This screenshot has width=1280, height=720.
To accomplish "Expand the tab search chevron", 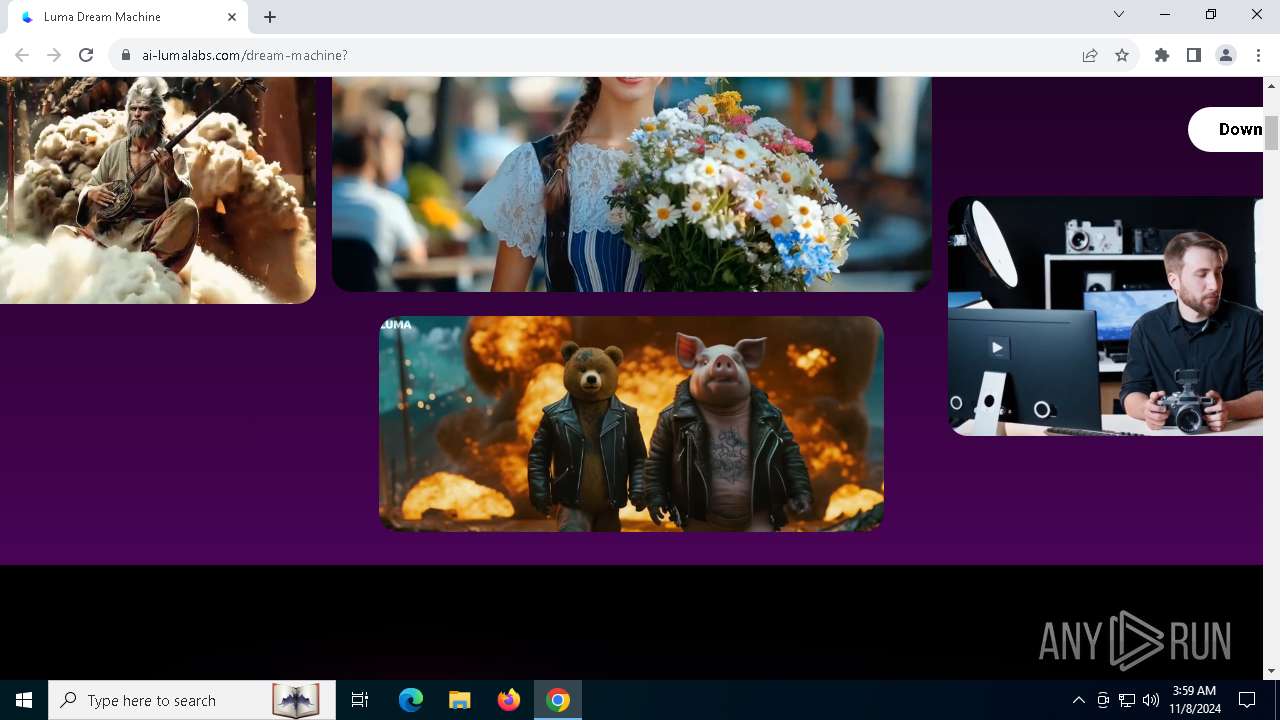I will pos(1119,14).
